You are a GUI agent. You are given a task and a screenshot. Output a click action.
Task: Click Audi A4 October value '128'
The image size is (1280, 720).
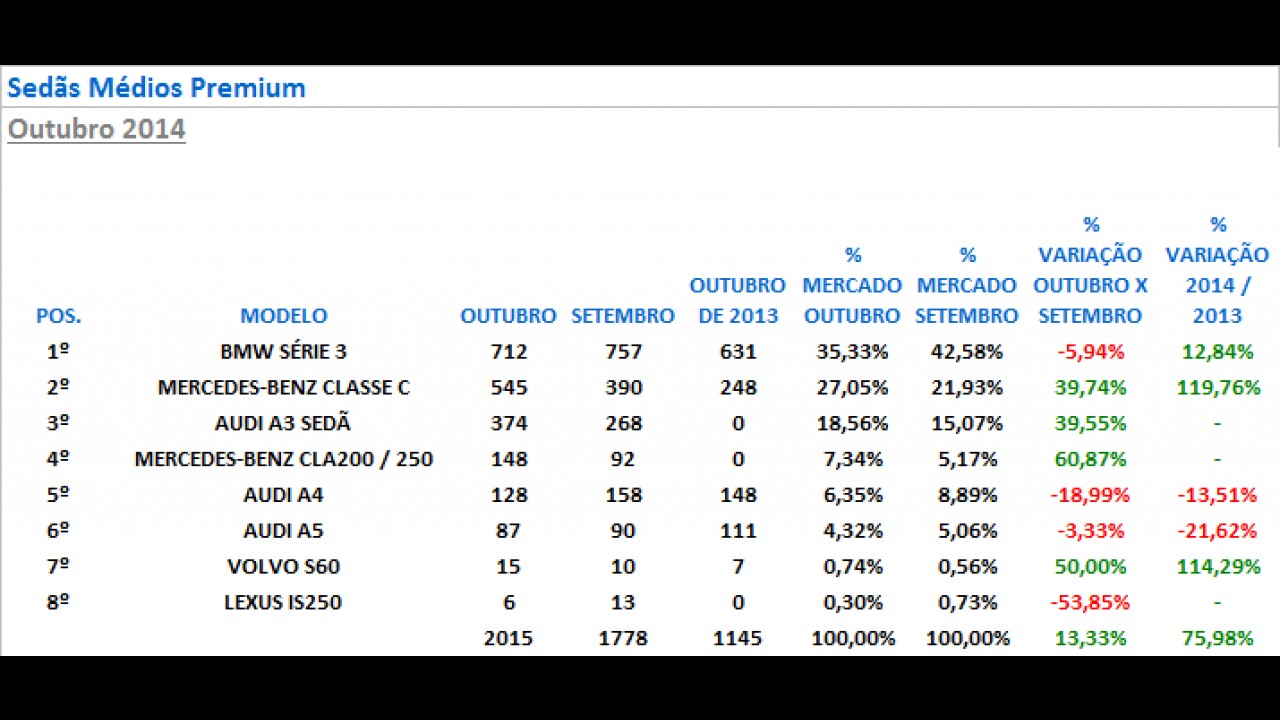(x=508, y=495)
